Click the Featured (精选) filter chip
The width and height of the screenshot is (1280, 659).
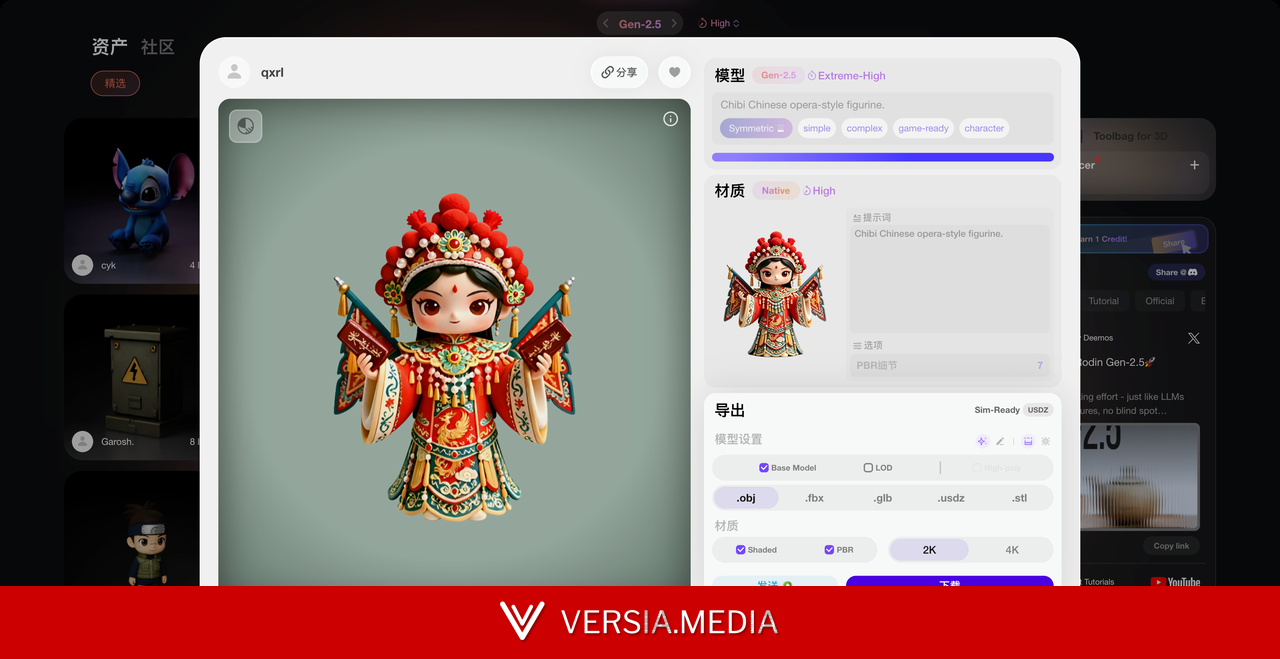115,83
